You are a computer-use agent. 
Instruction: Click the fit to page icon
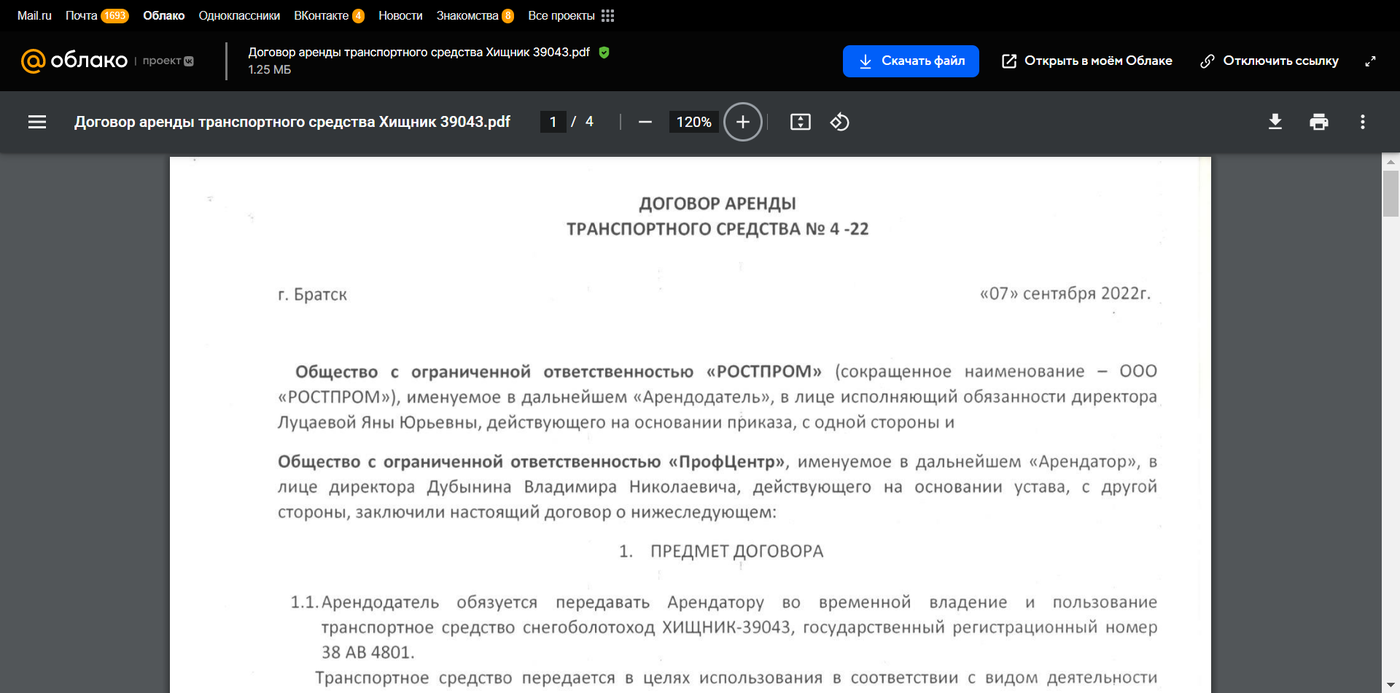point(800,122)
